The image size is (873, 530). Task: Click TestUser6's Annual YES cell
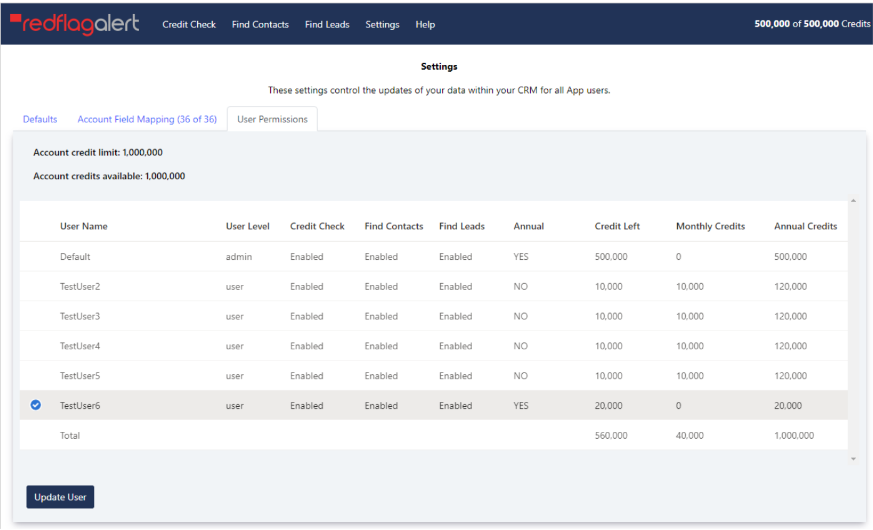(521, 405)
